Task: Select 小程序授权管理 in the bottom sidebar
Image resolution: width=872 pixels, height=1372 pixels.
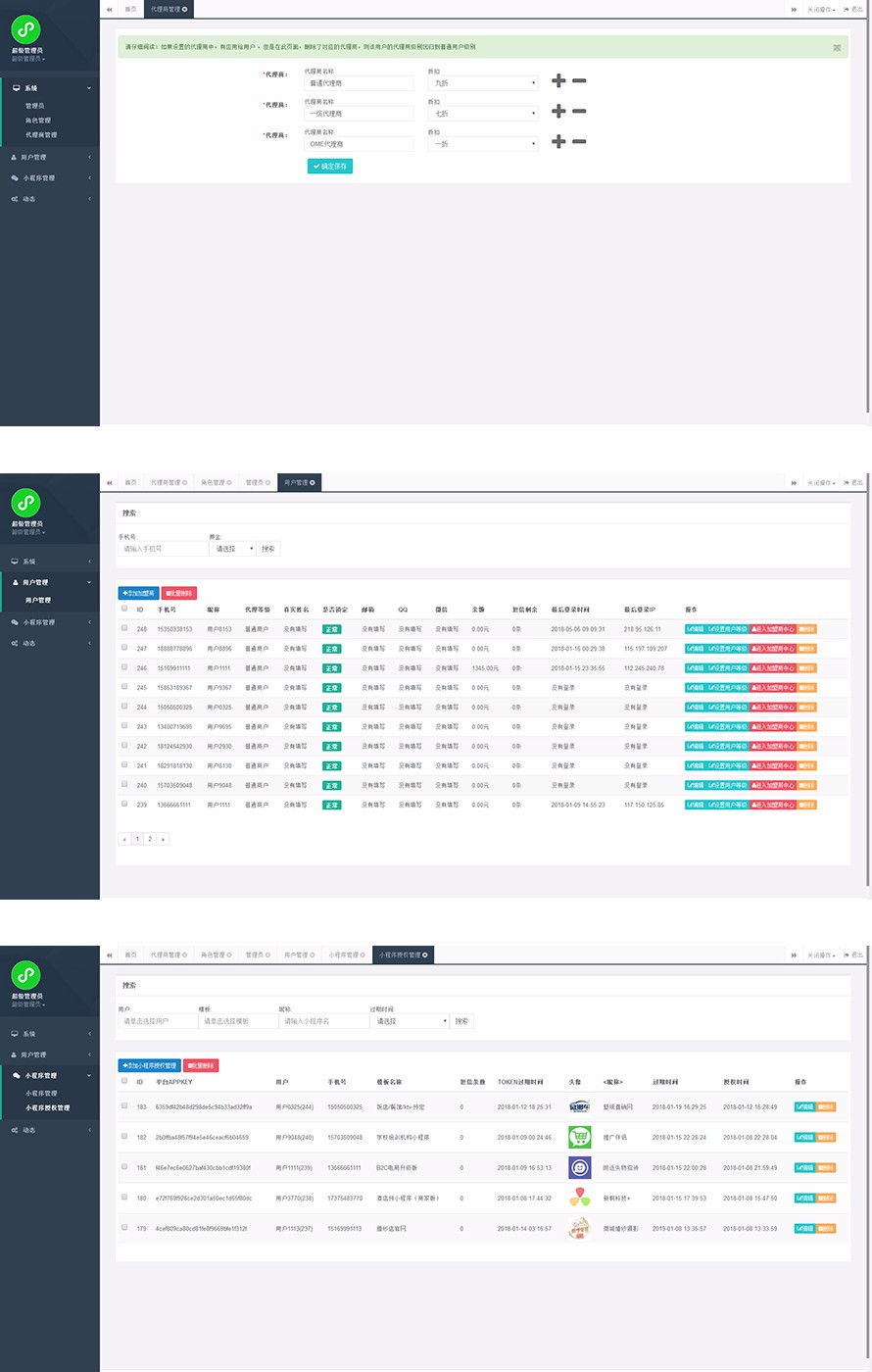Action: (x=48, y=1108)
